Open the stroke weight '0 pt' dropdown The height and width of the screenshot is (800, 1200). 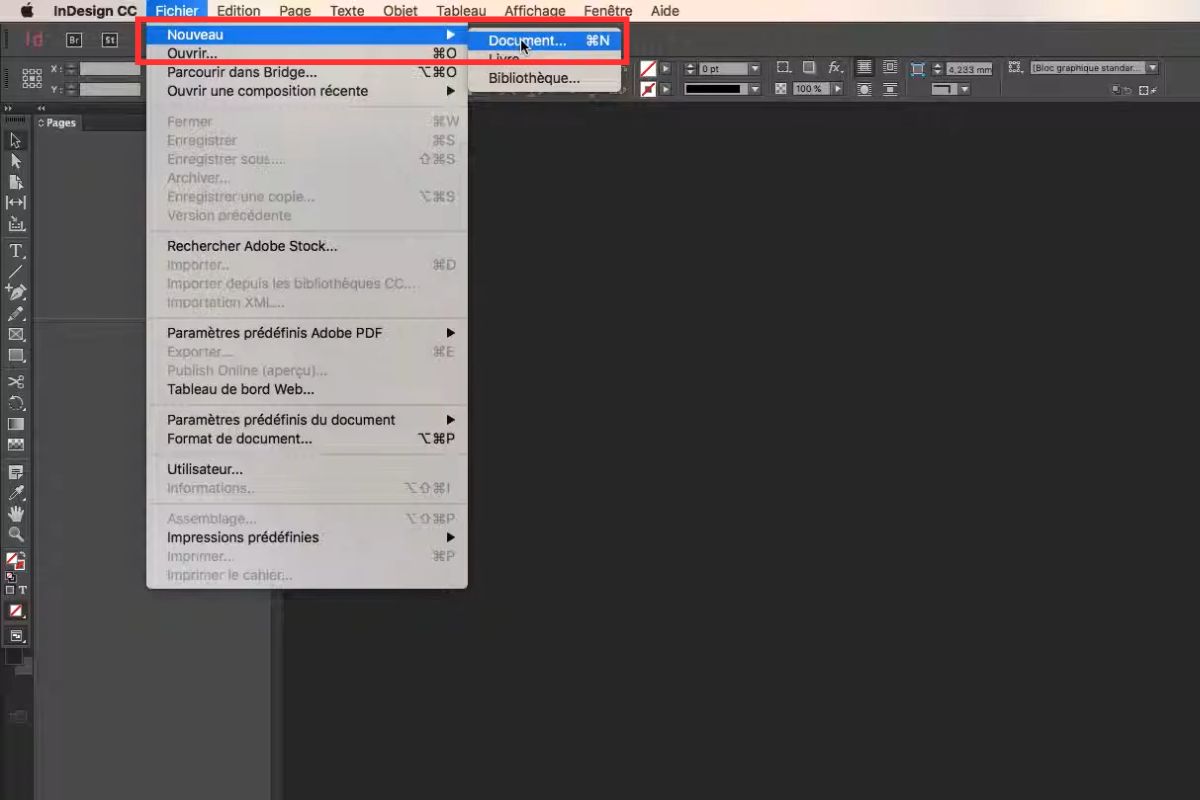[x=755, y=69]
